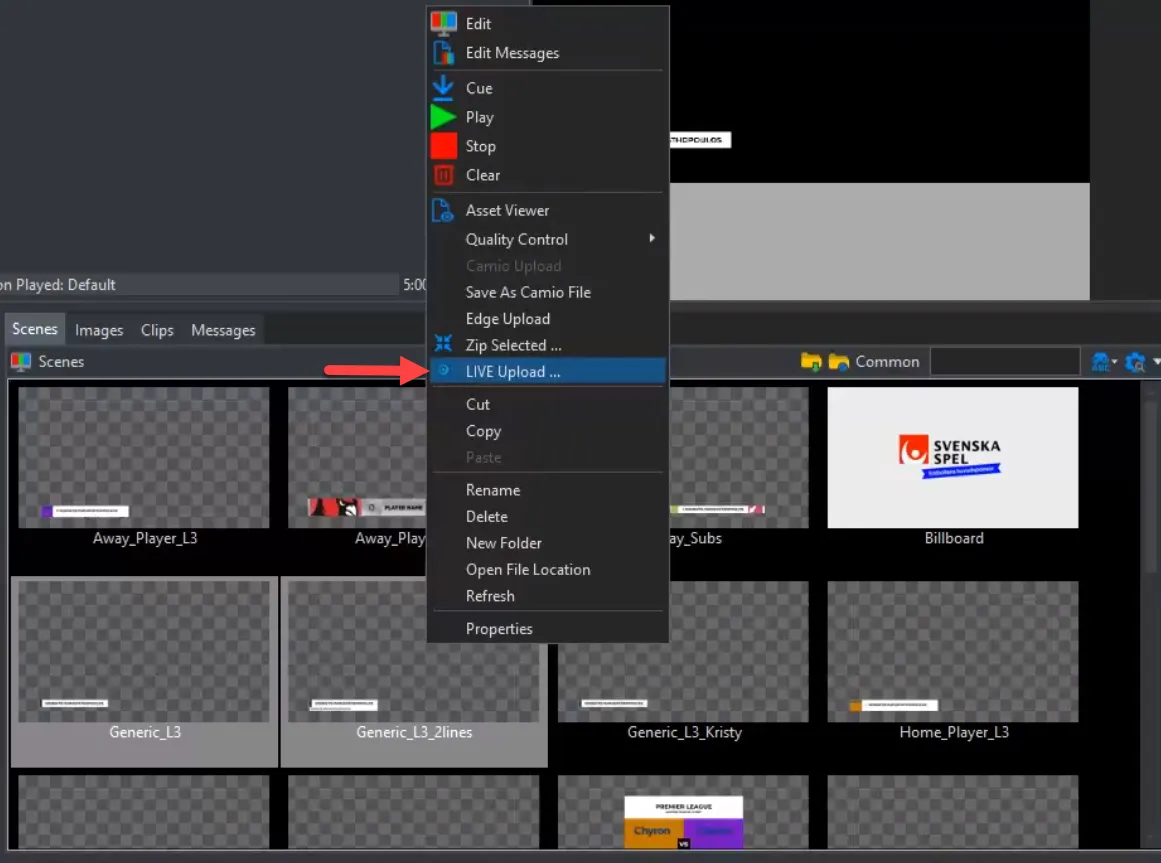Image resolution: width=1161 pixels, height=863 pixels.
Task: Click the Edit Messages document icon
Action: 444,53
